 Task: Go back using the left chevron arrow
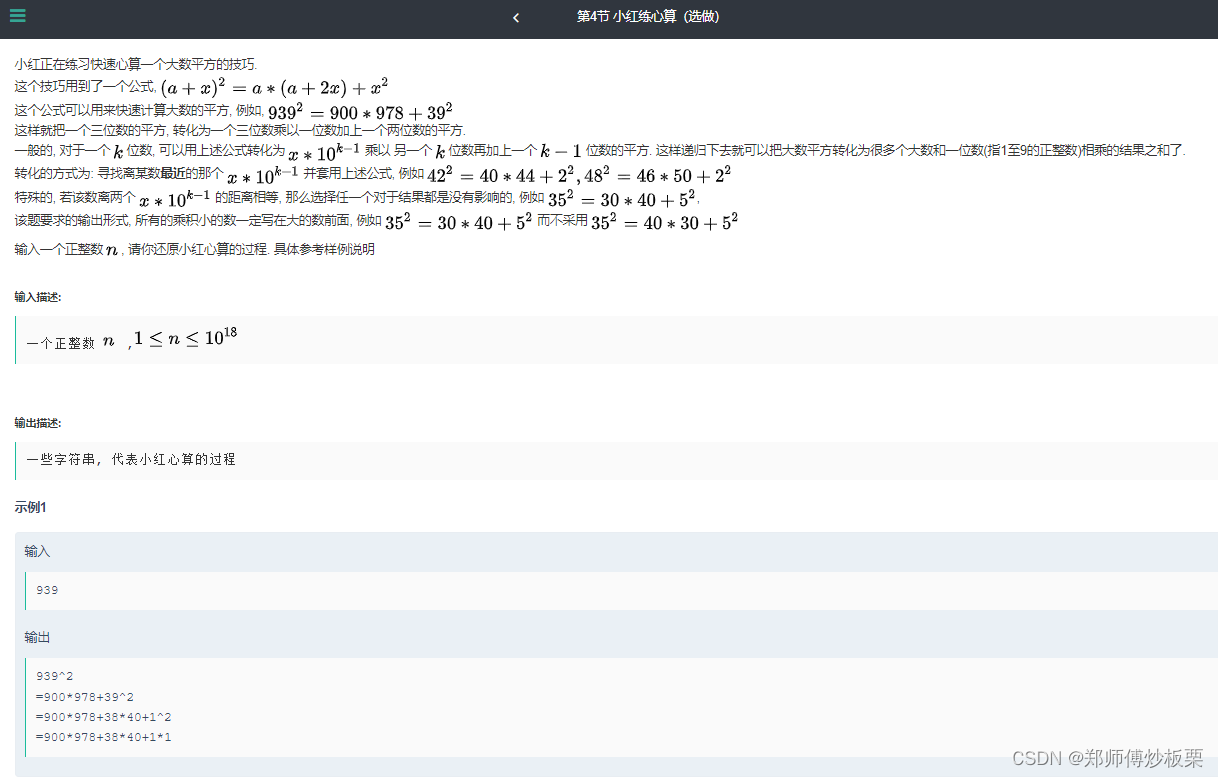pos(516,17)
